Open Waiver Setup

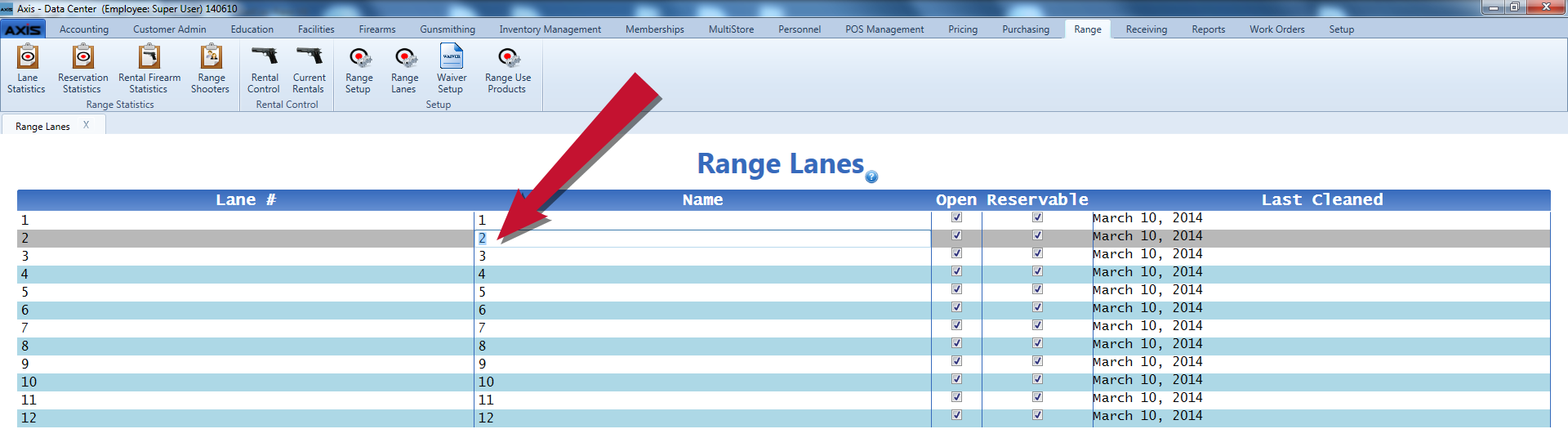point(451,69)
